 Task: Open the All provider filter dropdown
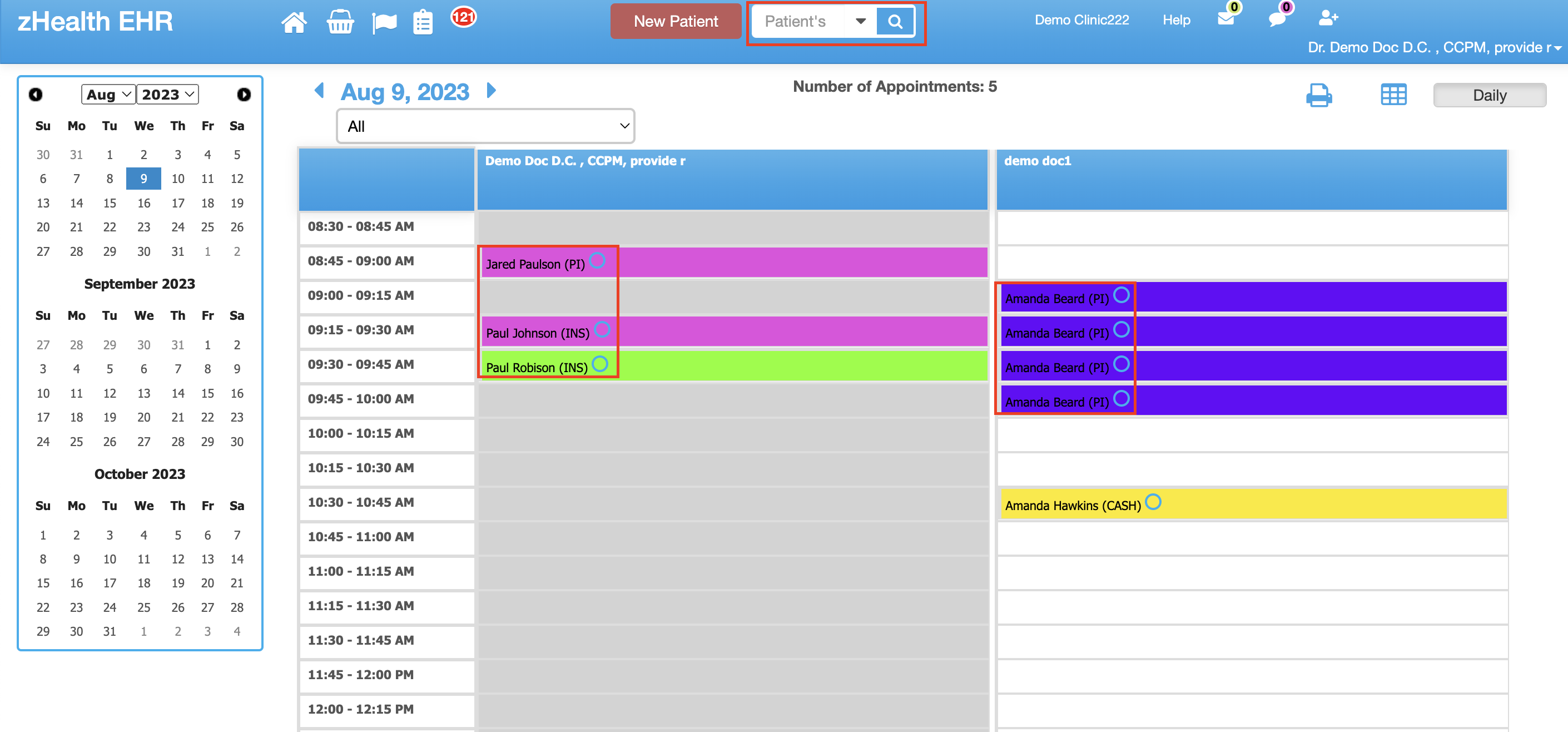(x=485, y=126)
